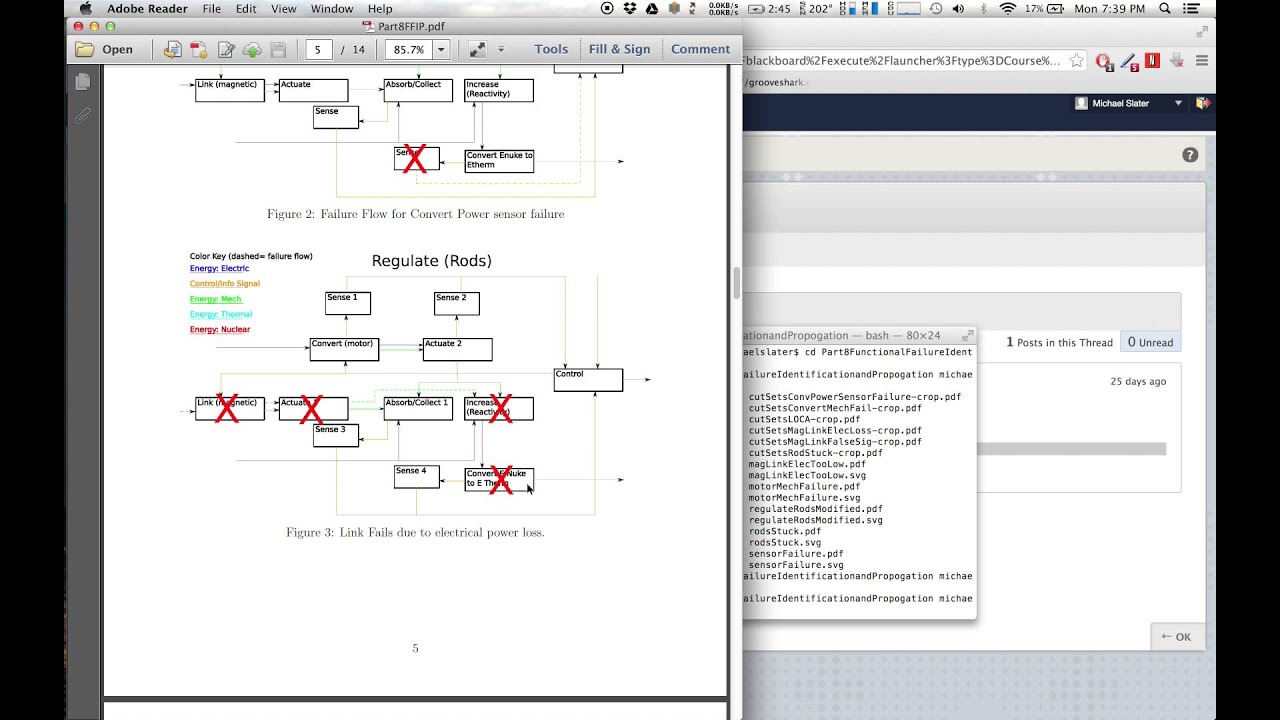
Task: Open the Window menu
Action: click(332, 9)
